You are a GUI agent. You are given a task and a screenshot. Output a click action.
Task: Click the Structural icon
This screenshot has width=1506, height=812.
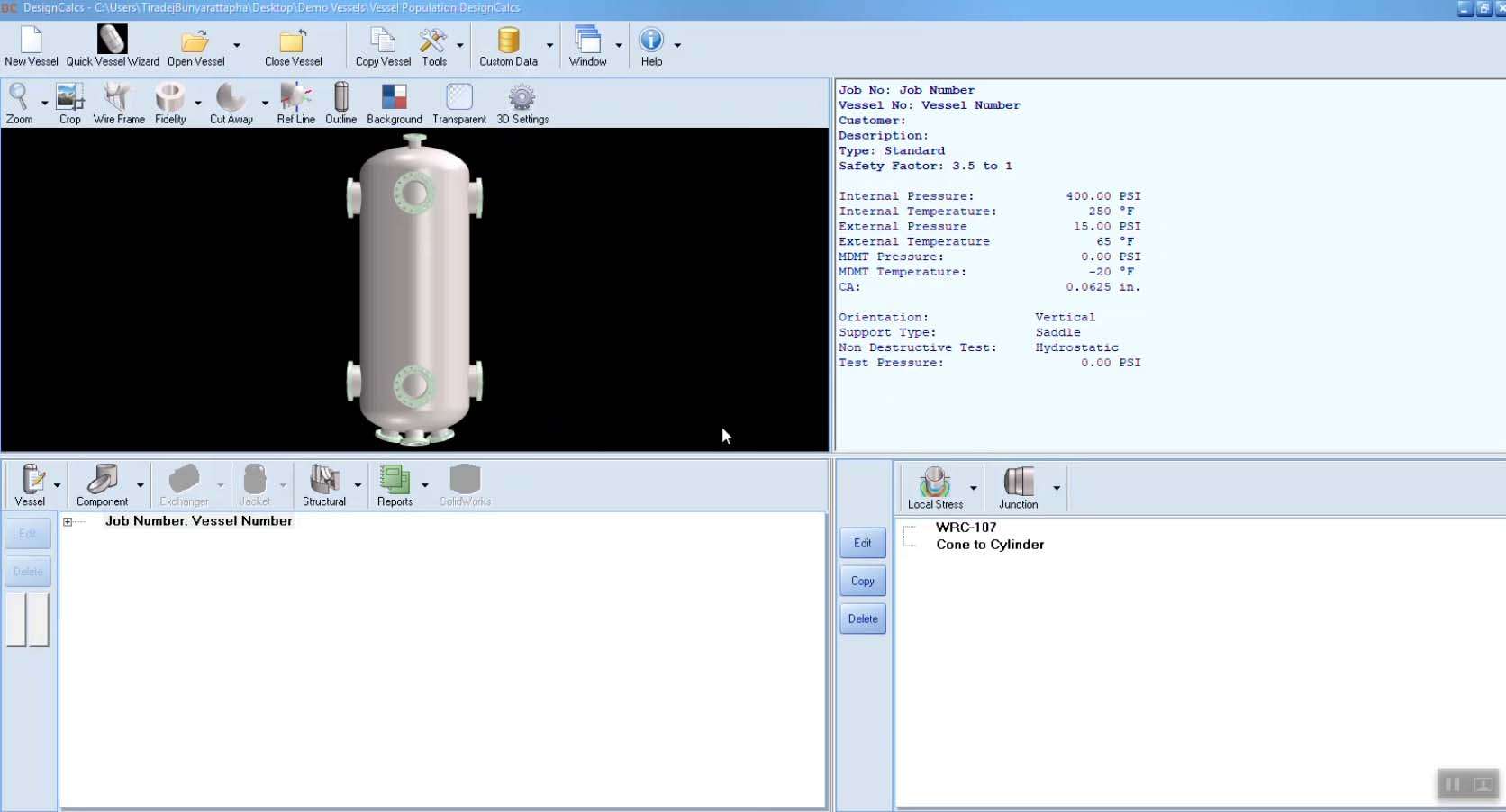323,485
